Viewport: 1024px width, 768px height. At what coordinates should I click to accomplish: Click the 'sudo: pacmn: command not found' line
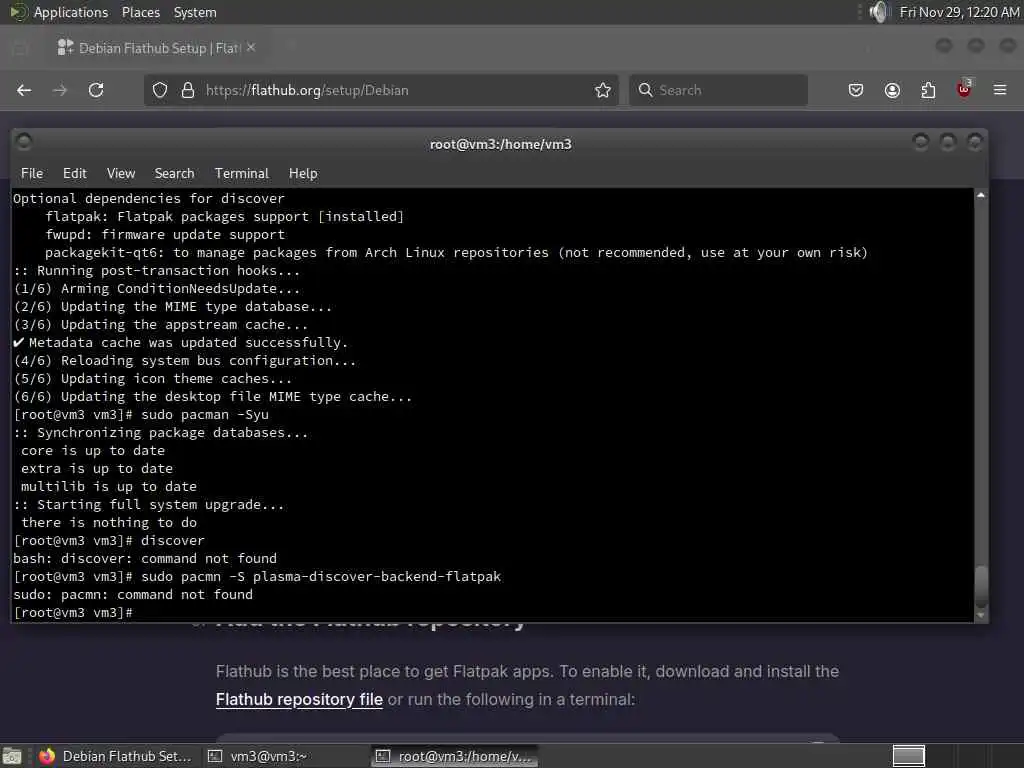tap(133, 595)
